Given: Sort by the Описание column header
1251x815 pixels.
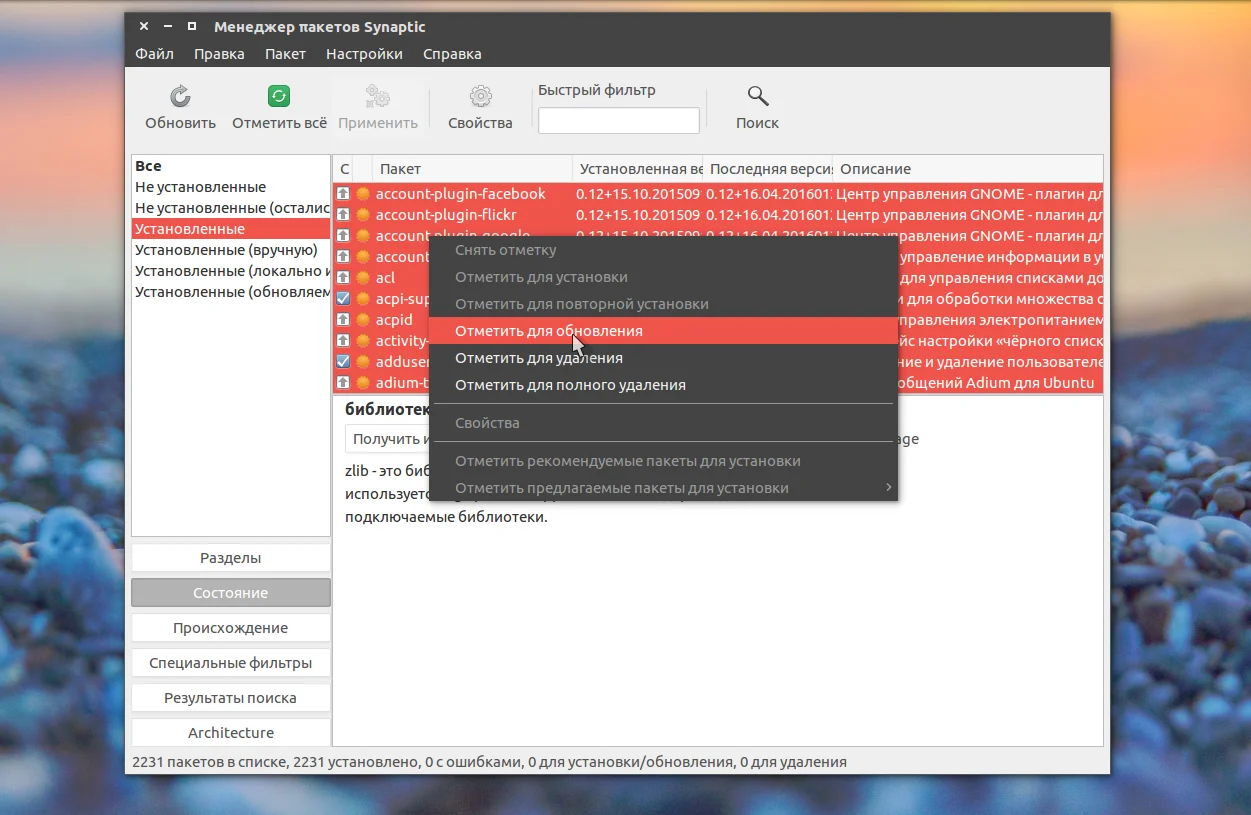Looking at the screenshot, I should 968,169.
